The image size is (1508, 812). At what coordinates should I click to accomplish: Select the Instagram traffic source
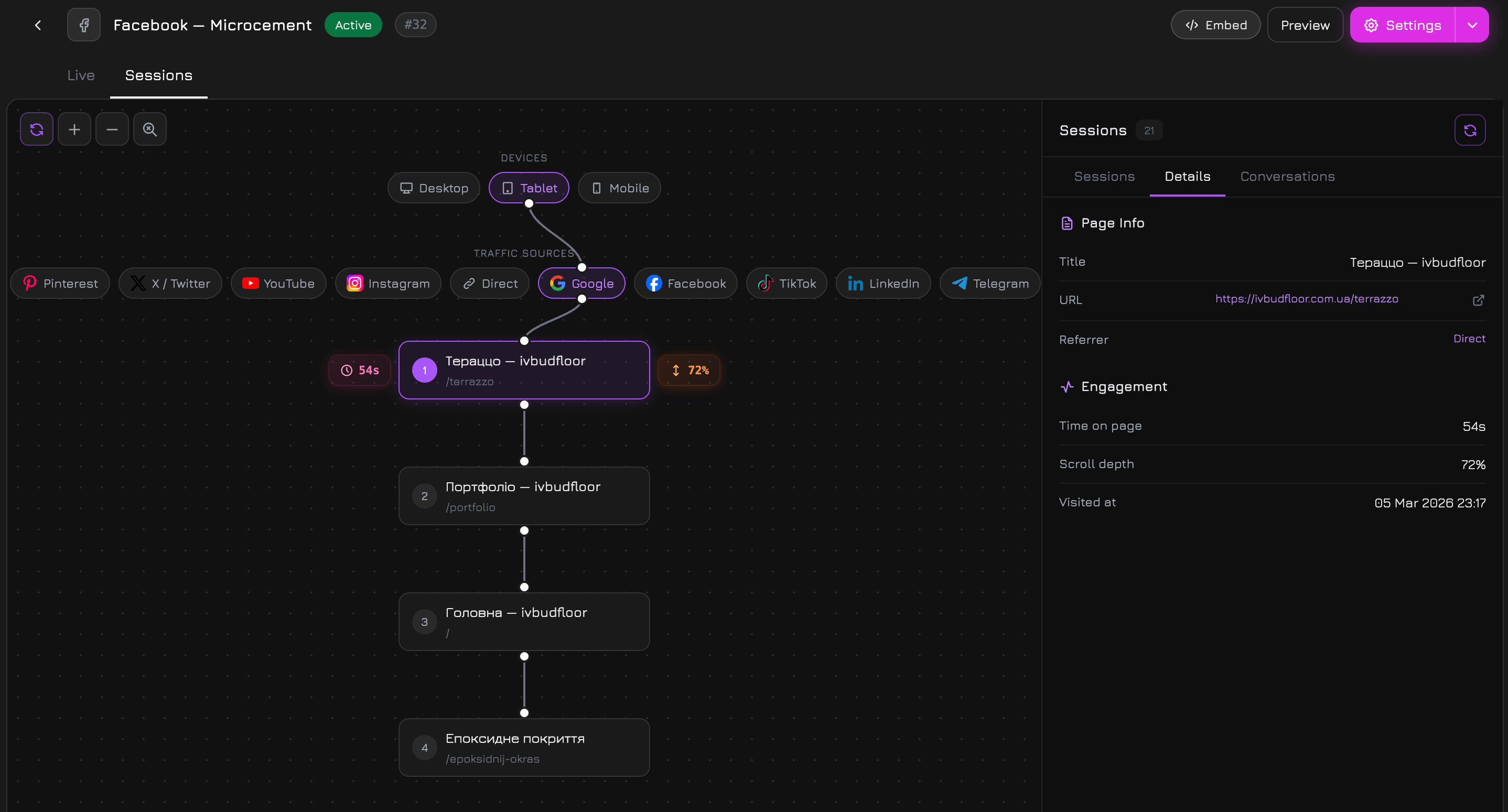click(x=388, y=284)
